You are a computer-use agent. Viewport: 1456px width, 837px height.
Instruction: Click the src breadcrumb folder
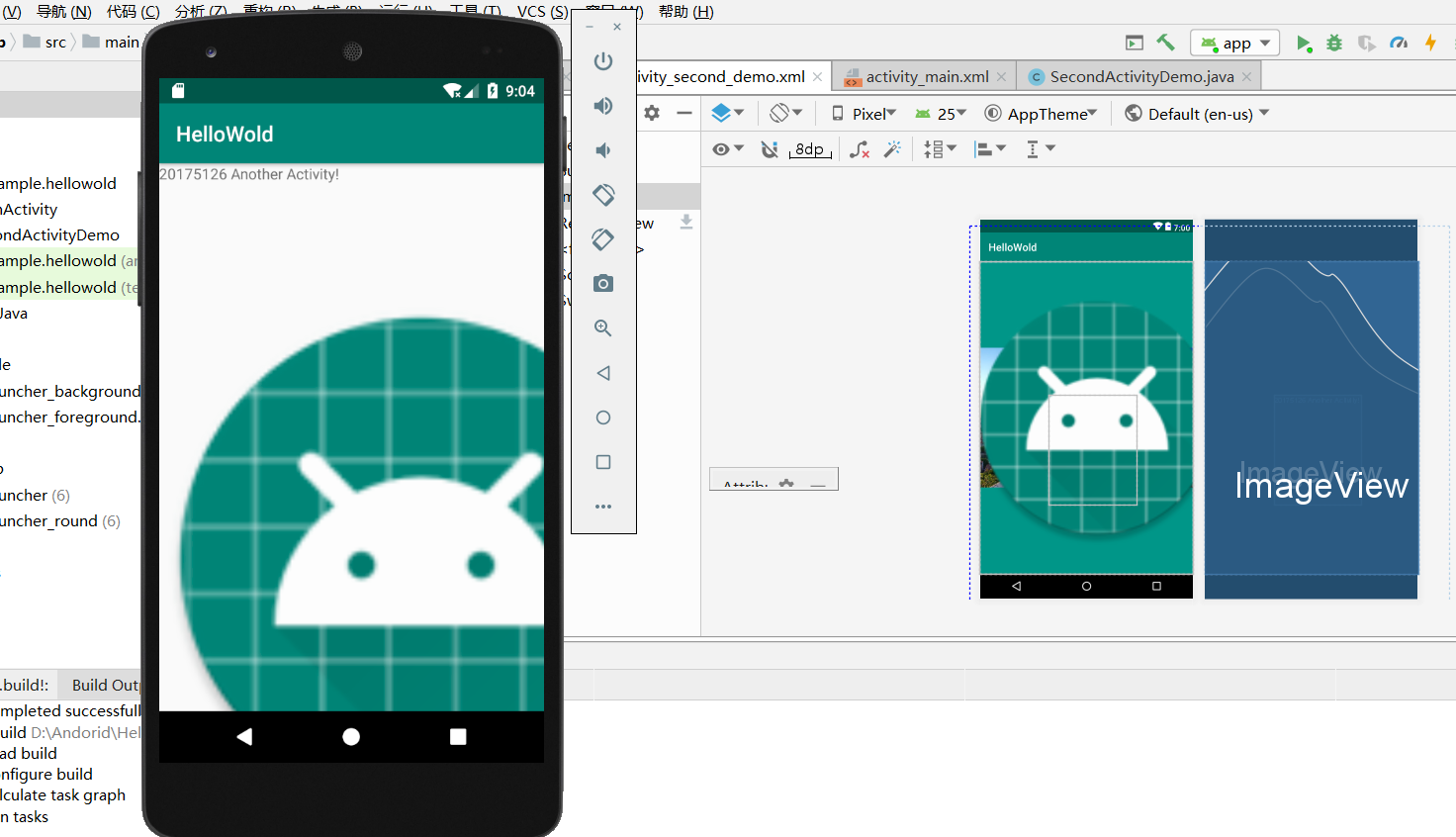click(x=45, y=42)
